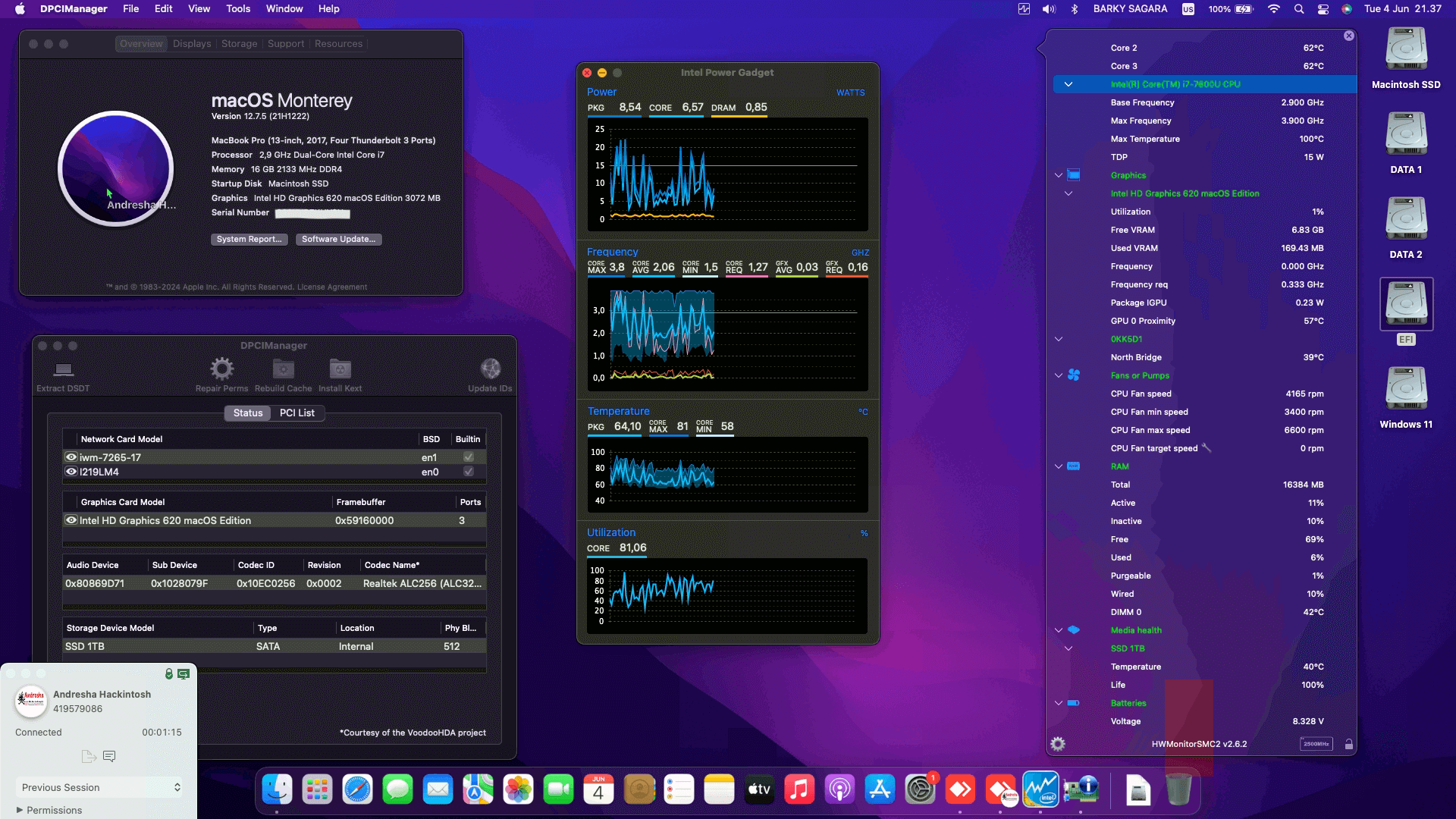
Task: Click Rebuild Cache folder icon
Action: tap(284, 369)
